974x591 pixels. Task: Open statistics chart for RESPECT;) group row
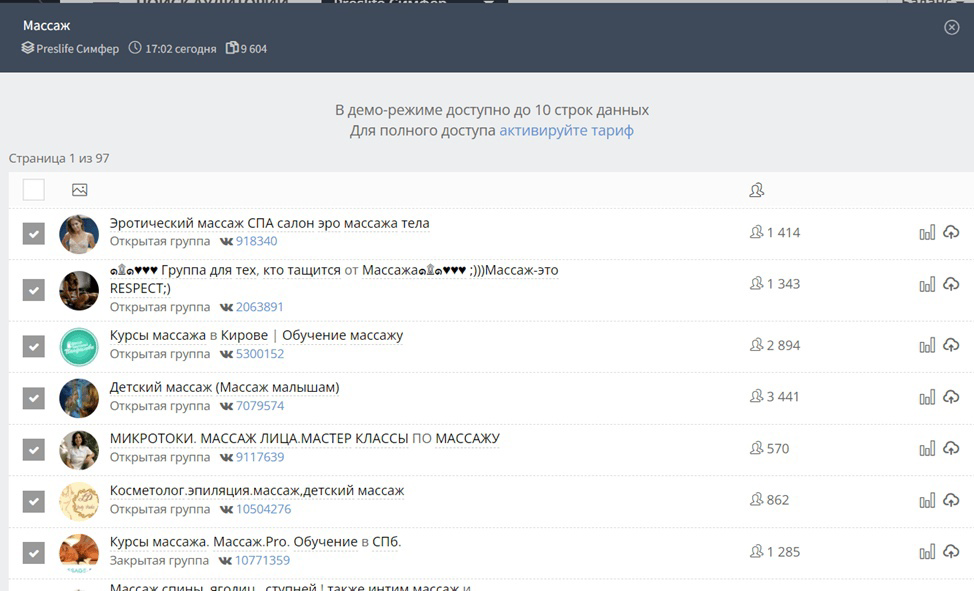click(927, 285)
